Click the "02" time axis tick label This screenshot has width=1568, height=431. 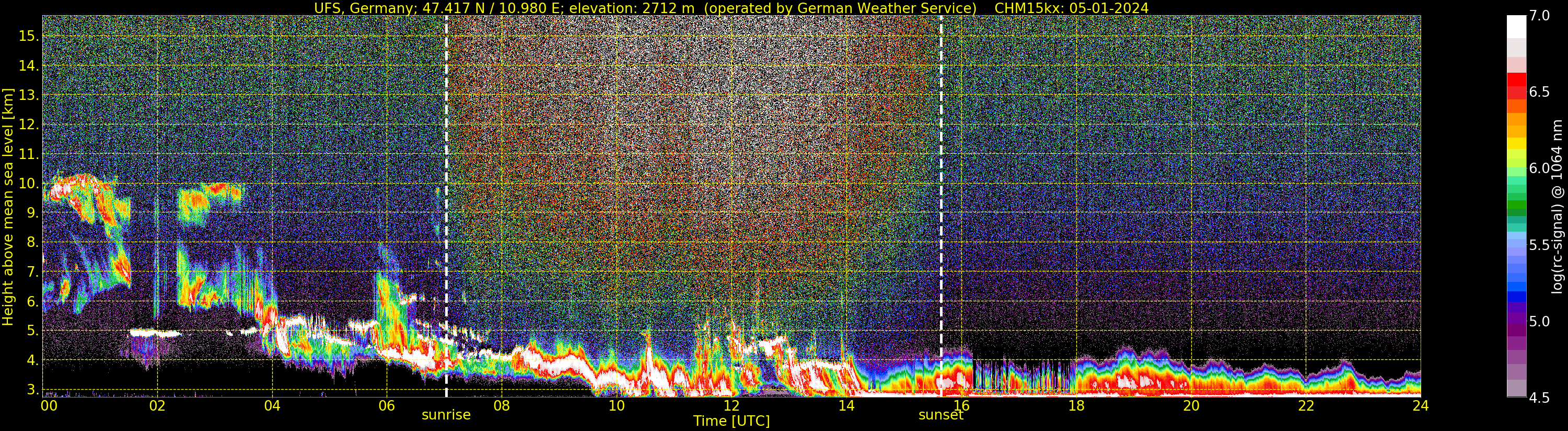(157, 405)
